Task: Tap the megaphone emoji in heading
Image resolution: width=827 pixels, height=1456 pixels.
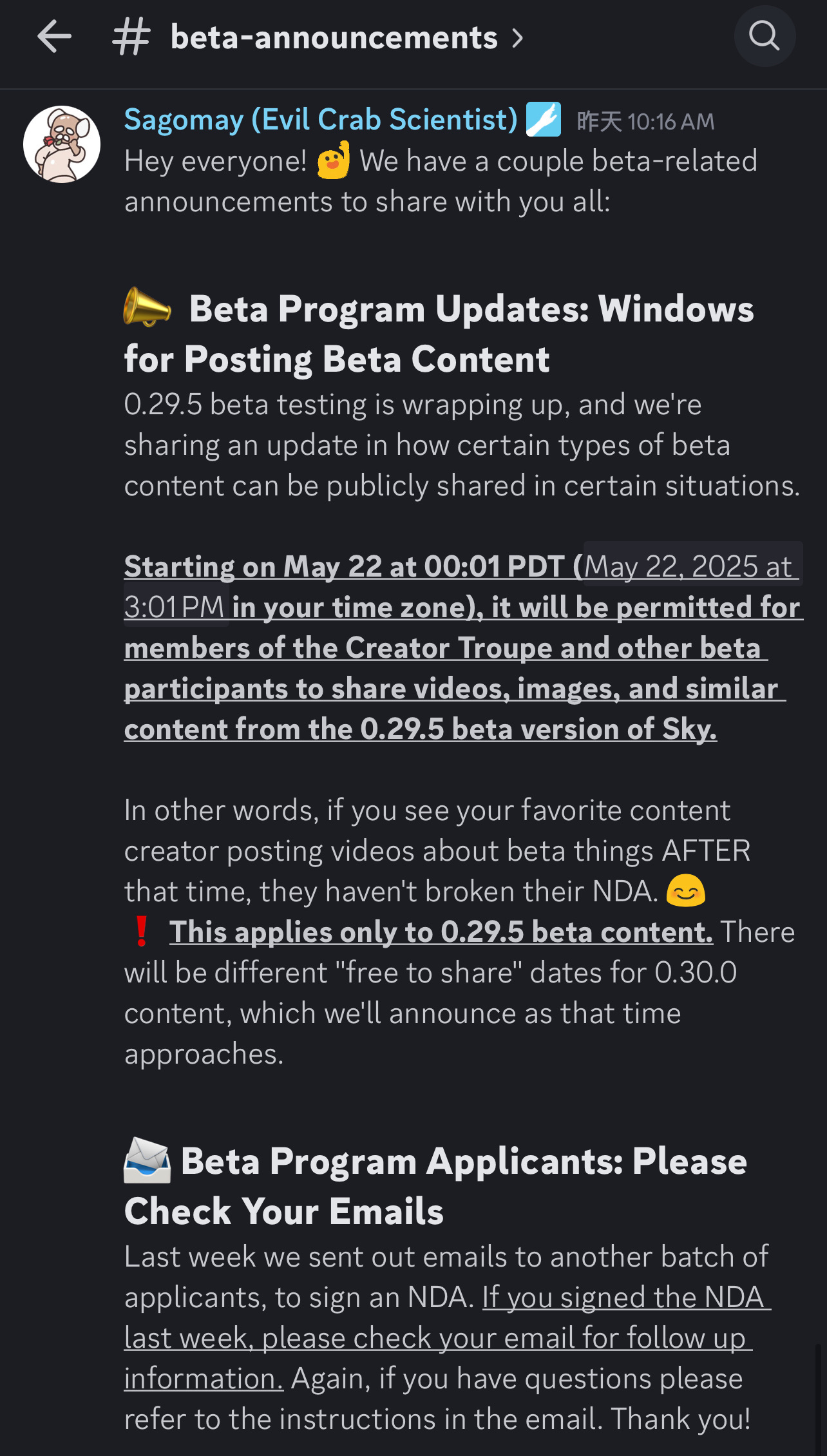Action: (147, 308)
